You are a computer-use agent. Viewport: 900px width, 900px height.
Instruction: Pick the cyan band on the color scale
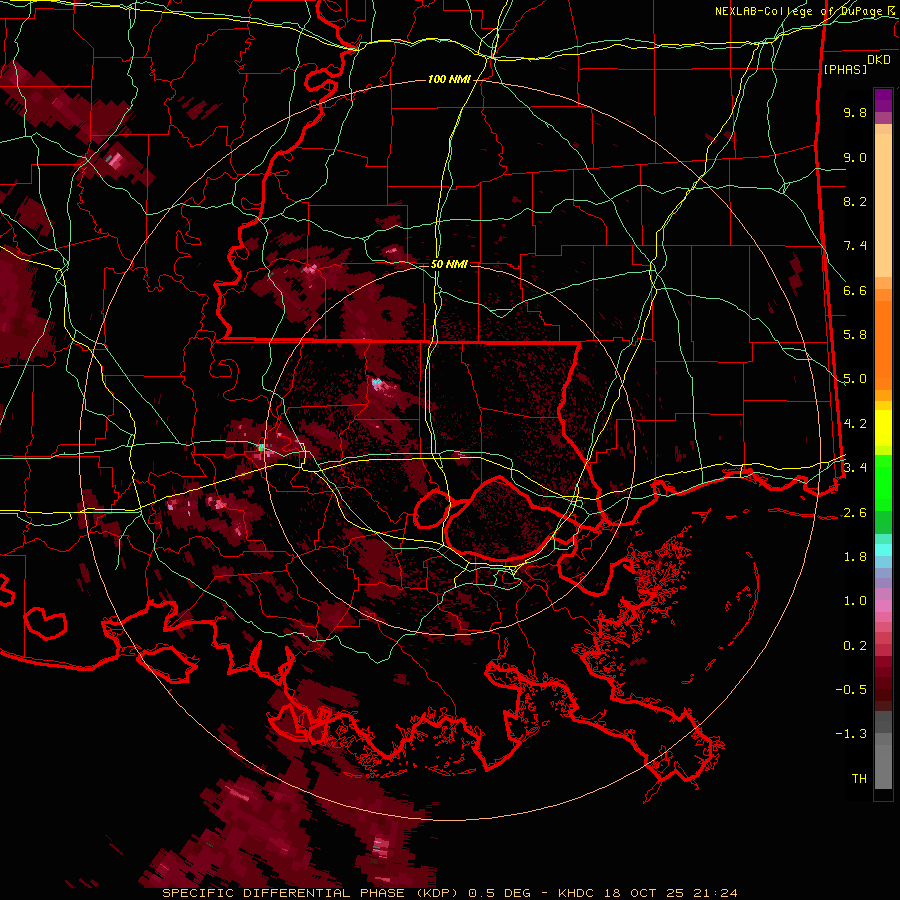[883, 550]
